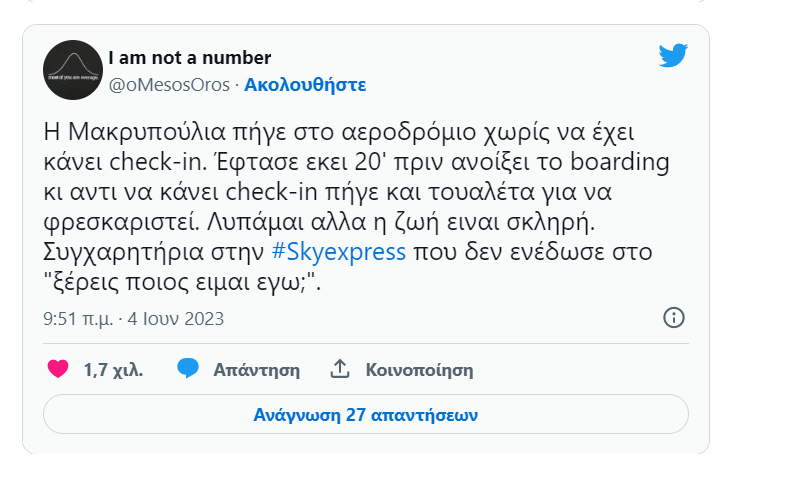Screen dimensions: 796x477
Task: Click the share upload arrow icon
Action: pos(340,369)
